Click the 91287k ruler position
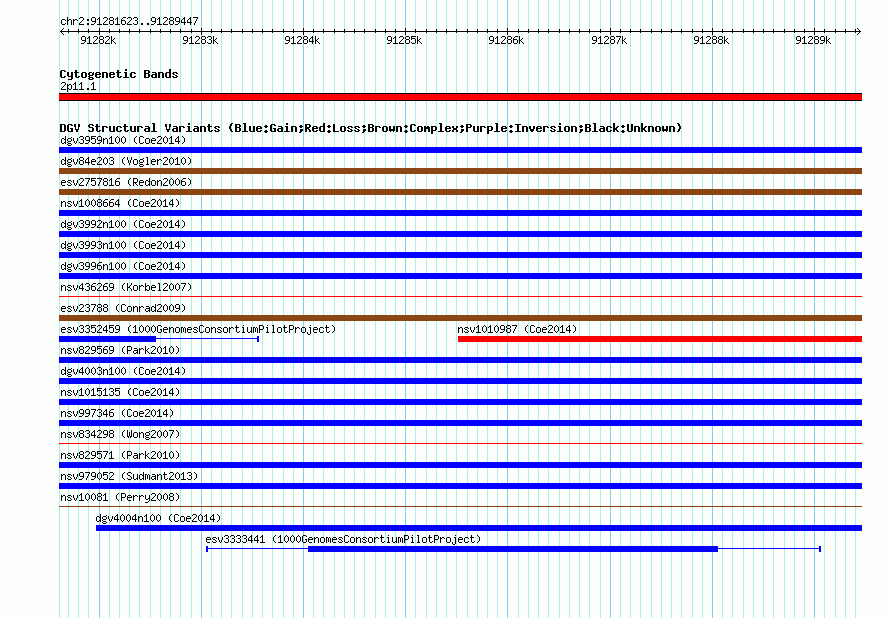 click(x=609, y=40)
